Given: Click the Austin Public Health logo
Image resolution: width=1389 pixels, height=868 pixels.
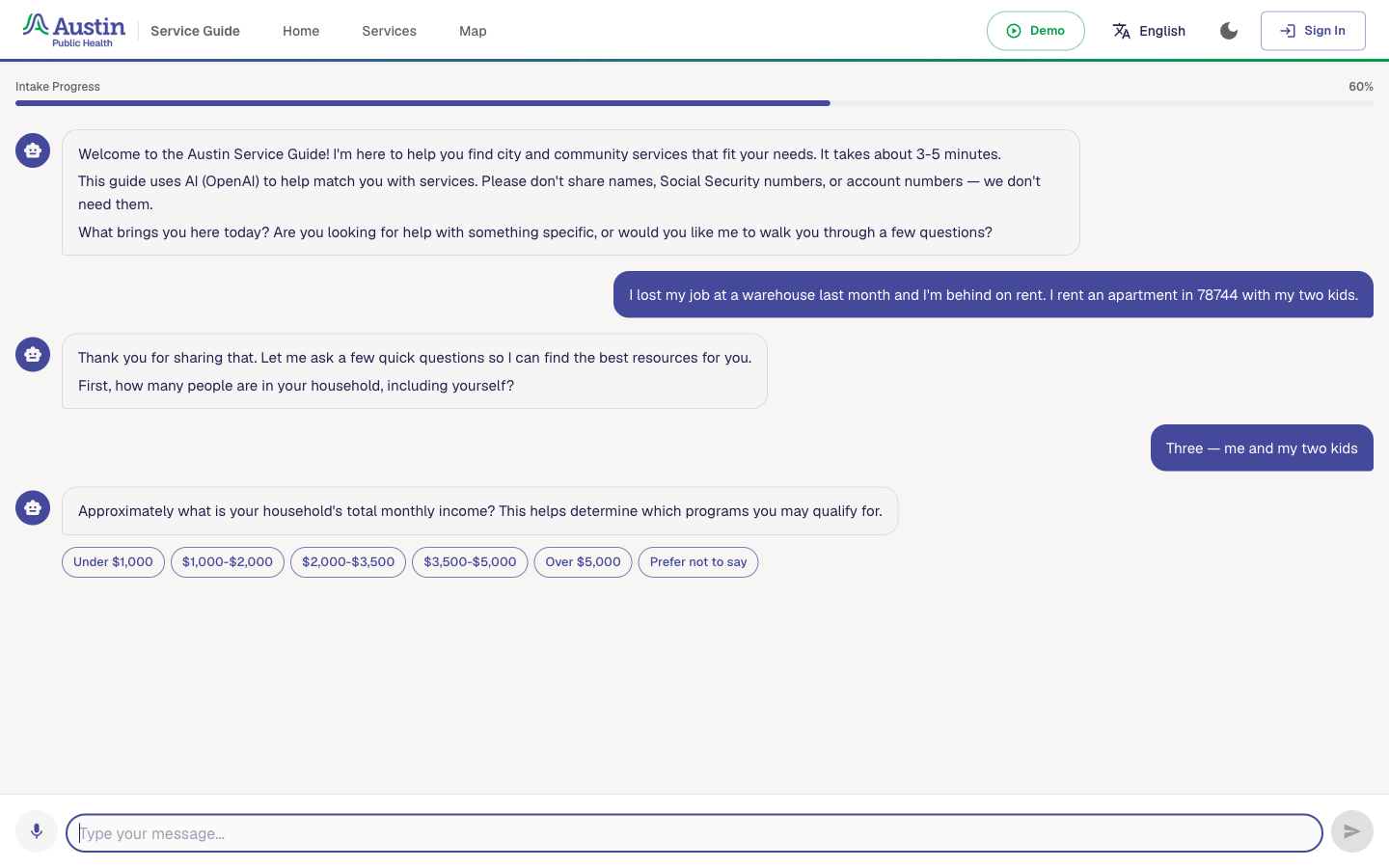Looking at the screenshot, I should [x=74, y=30].
